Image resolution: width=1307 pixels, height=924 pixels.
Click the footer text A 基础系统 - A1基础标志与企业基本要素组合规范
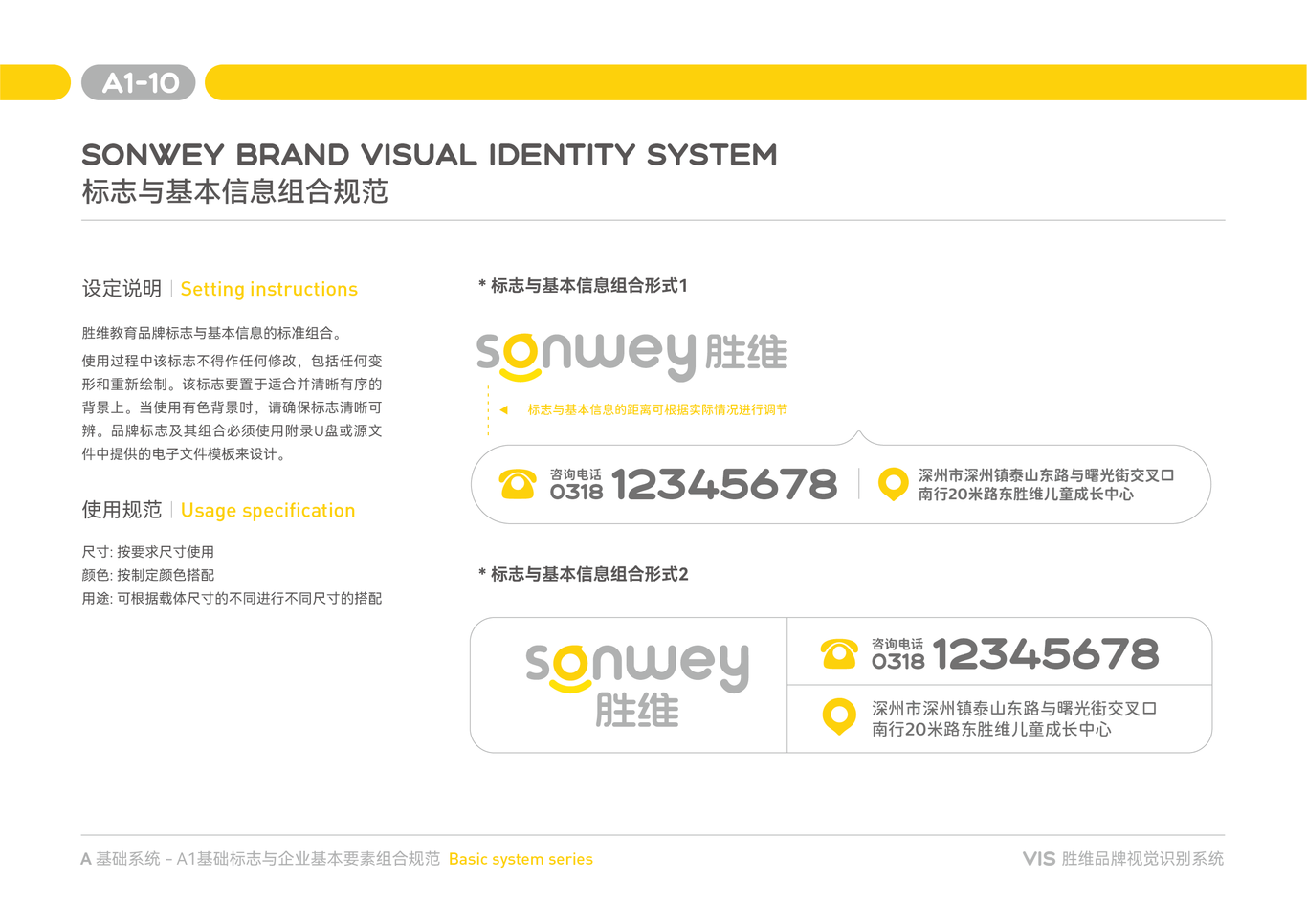[x=260, y=859]
